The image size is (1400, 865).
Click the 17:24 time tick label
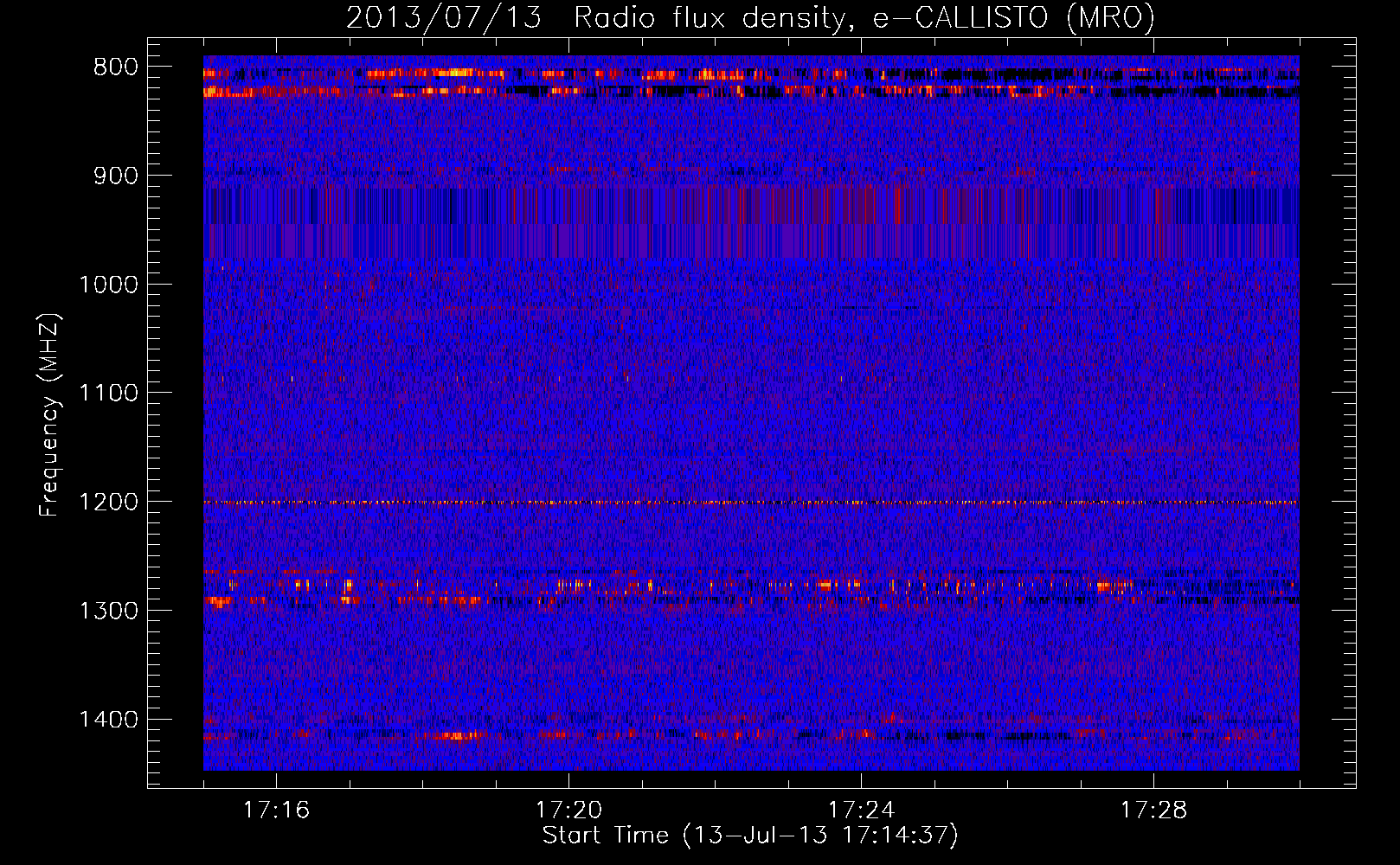click(x=861, y=810)
